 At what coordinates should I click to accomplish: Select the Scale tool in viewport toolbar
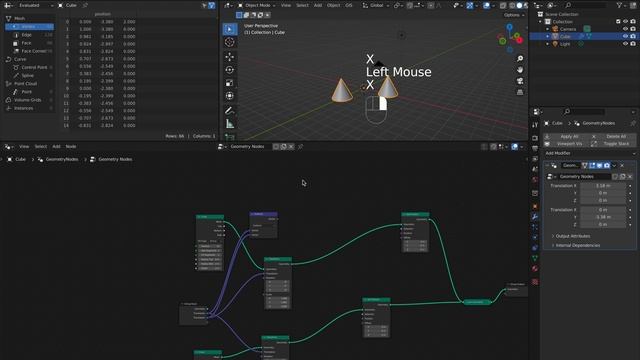pyautogui.click(x=229, y=83)
